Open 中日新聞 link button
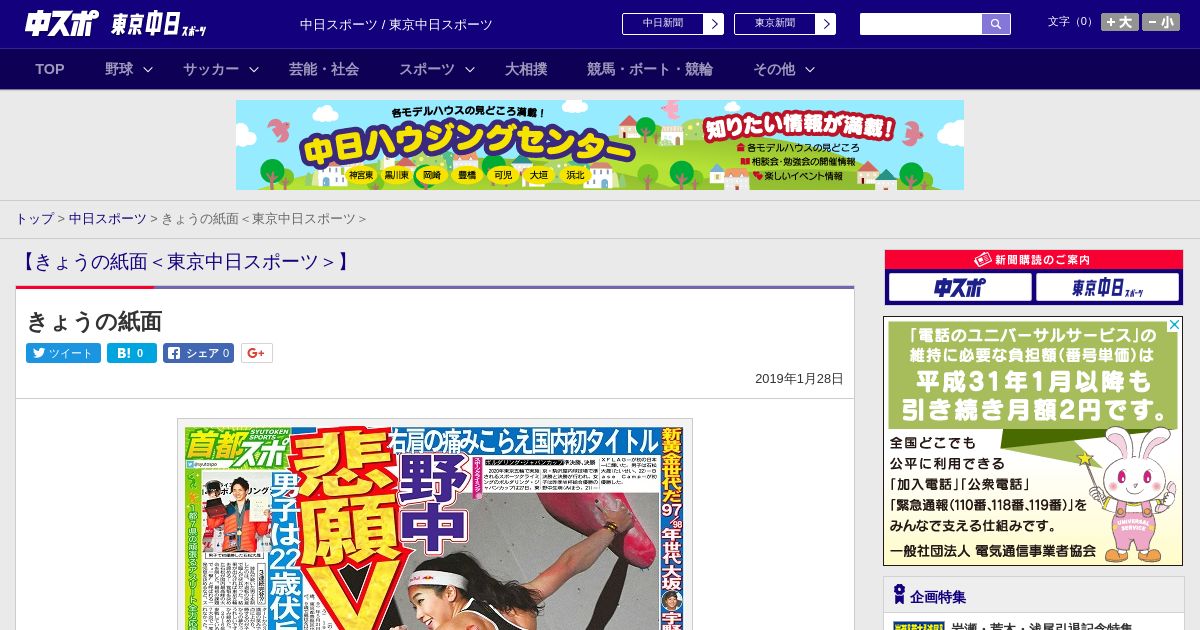Screen dimensions: 1200x630 pos(662,23)
